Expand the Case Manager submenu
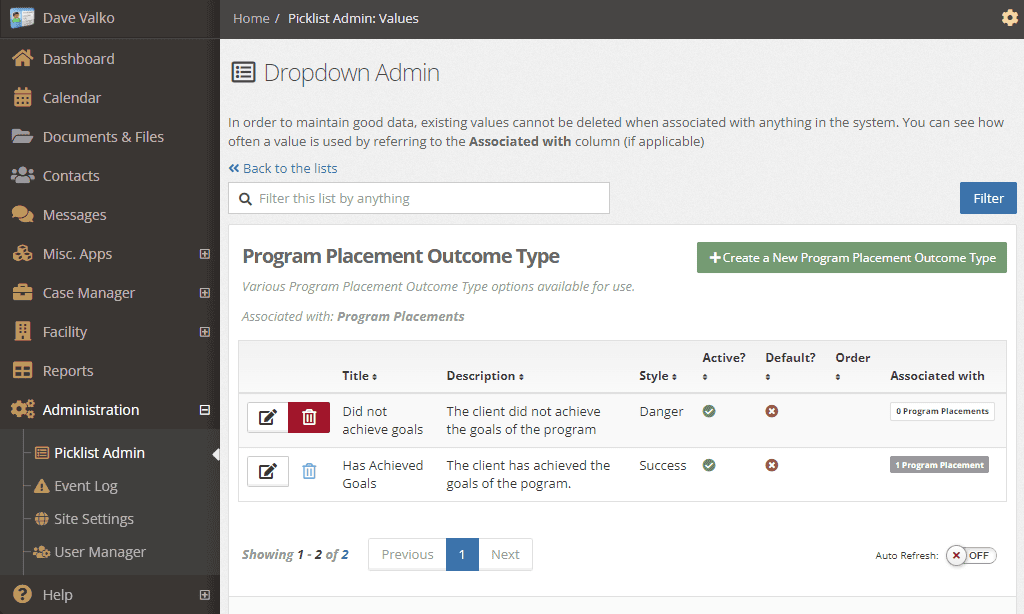The width and height of the screenshot is (1024, 614). point(204,293)
